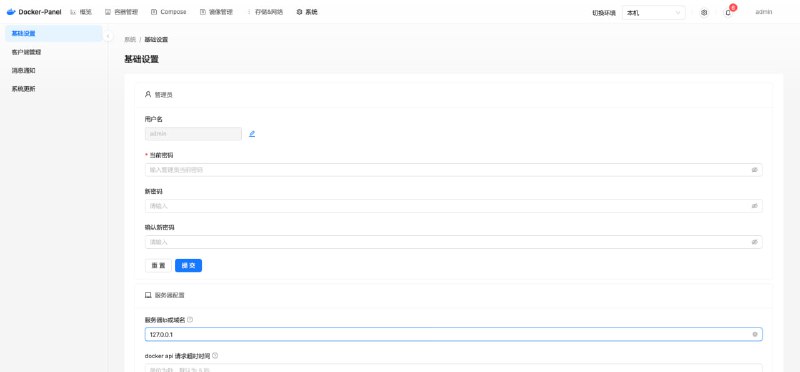
Task: Open 客户端管理 in the sidebar
Action: coord(54,52)
